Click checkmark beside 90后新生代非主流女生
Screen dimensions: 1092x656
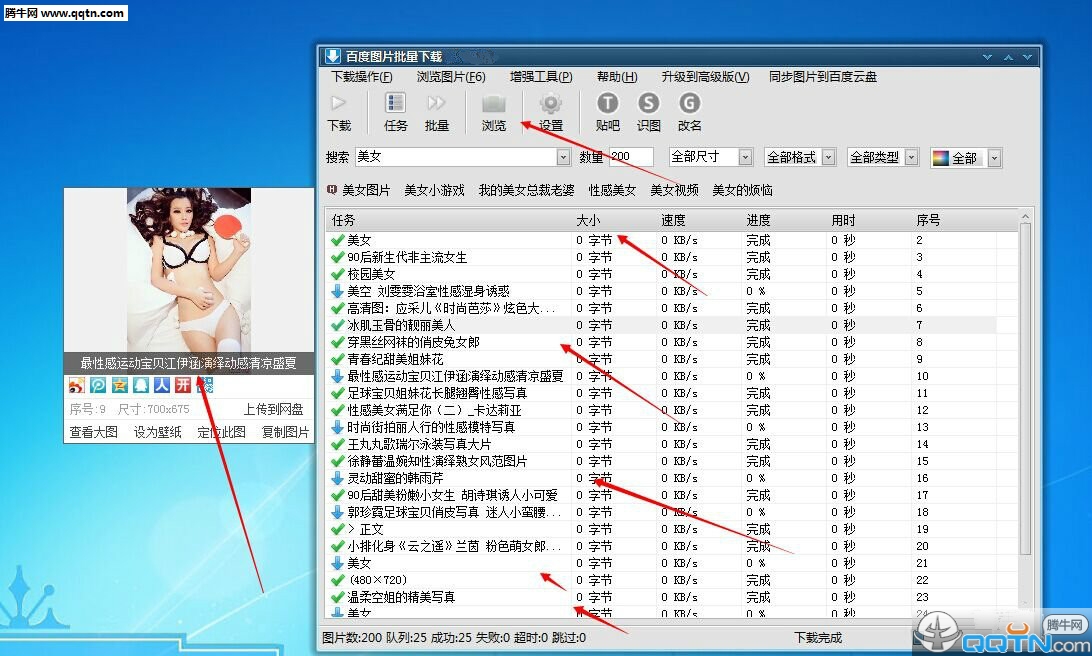[x=338, y=258]
